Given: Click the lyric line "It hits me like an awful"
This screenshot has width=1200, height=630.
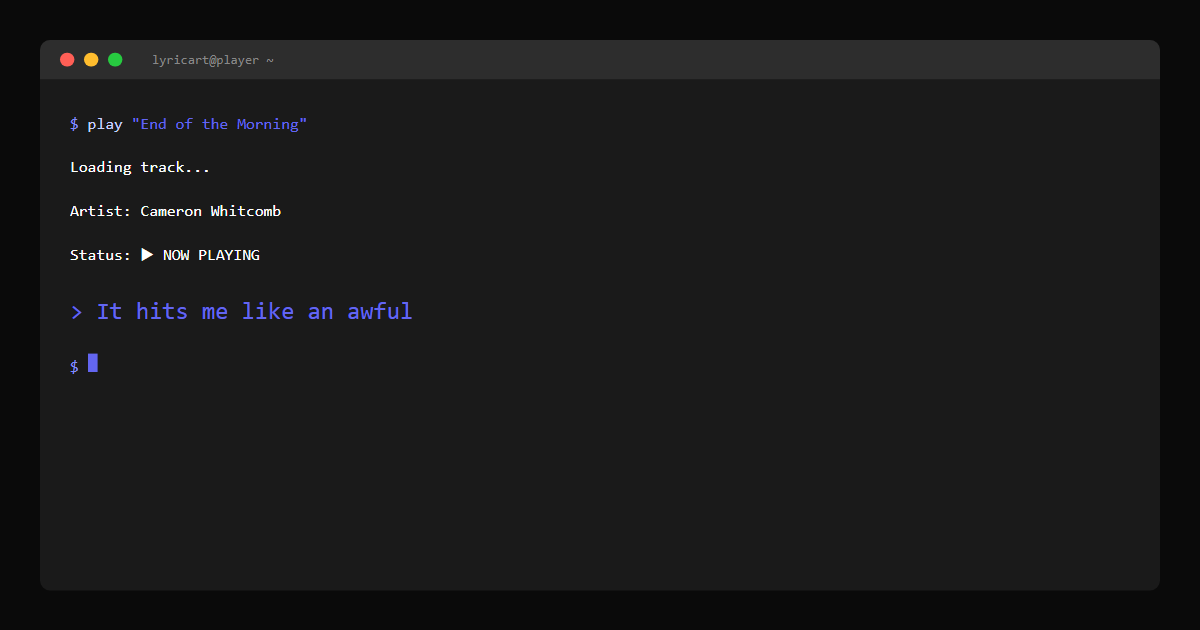Looking at the screenshot, I should (x=254, y=312).
